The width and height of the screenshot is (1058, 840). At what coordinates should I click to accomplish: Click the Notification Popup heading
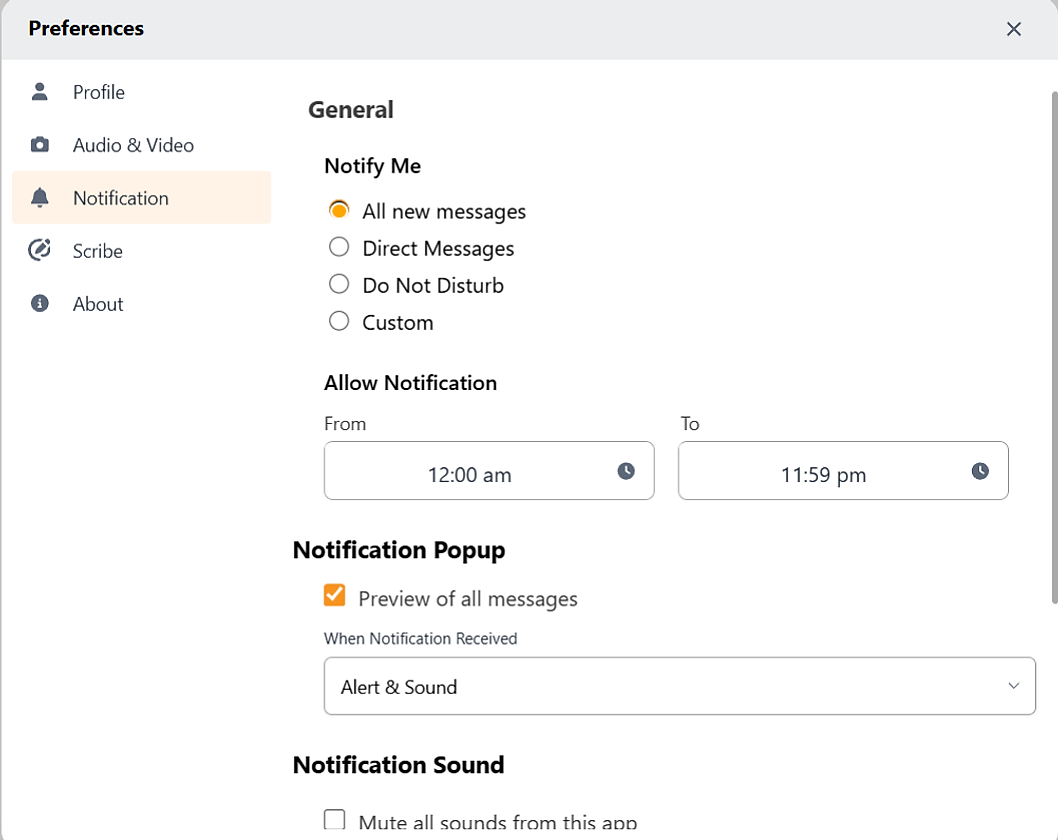point(399,551)
